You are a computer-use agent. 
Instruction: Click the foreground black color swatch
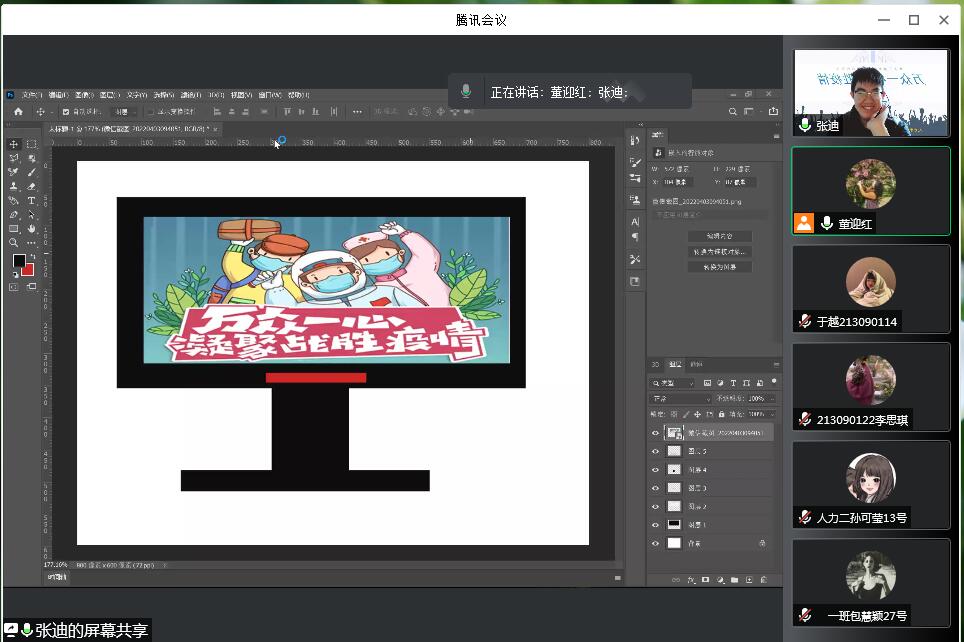tap(18, 261)
